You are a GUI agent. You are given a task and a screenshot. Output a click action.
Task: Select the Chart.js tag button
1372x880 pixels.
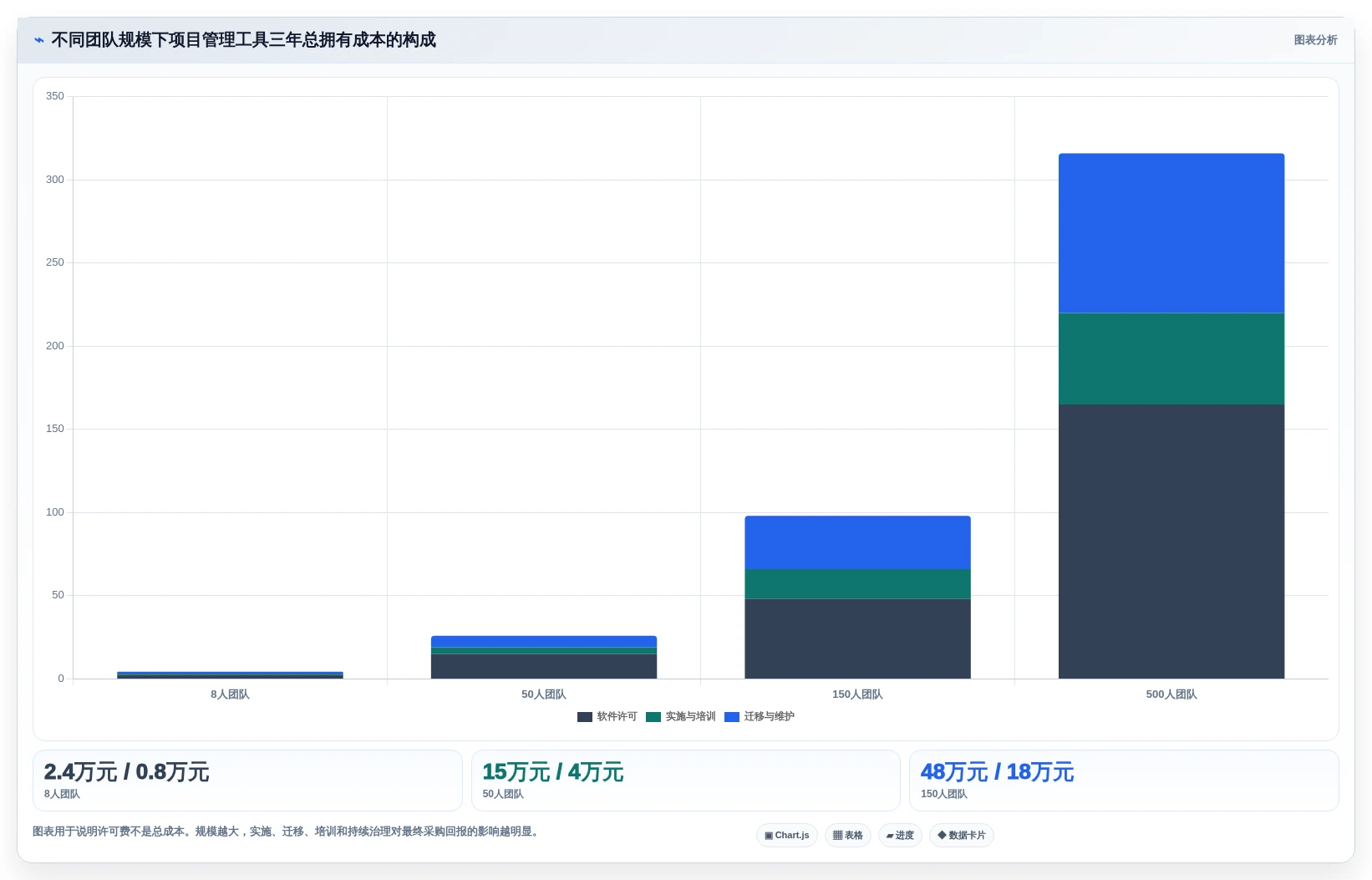point(787,835)
